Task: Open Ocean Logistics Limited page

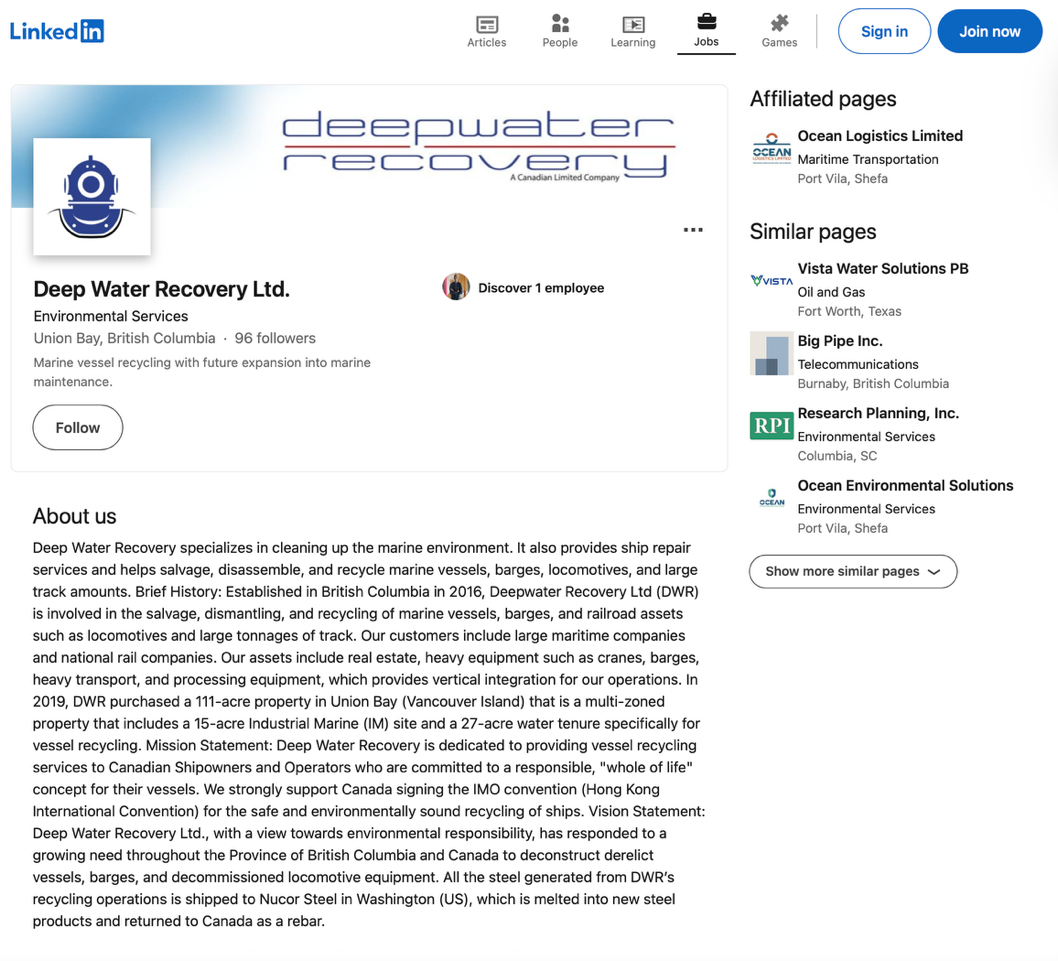Action: click(880, 136)
